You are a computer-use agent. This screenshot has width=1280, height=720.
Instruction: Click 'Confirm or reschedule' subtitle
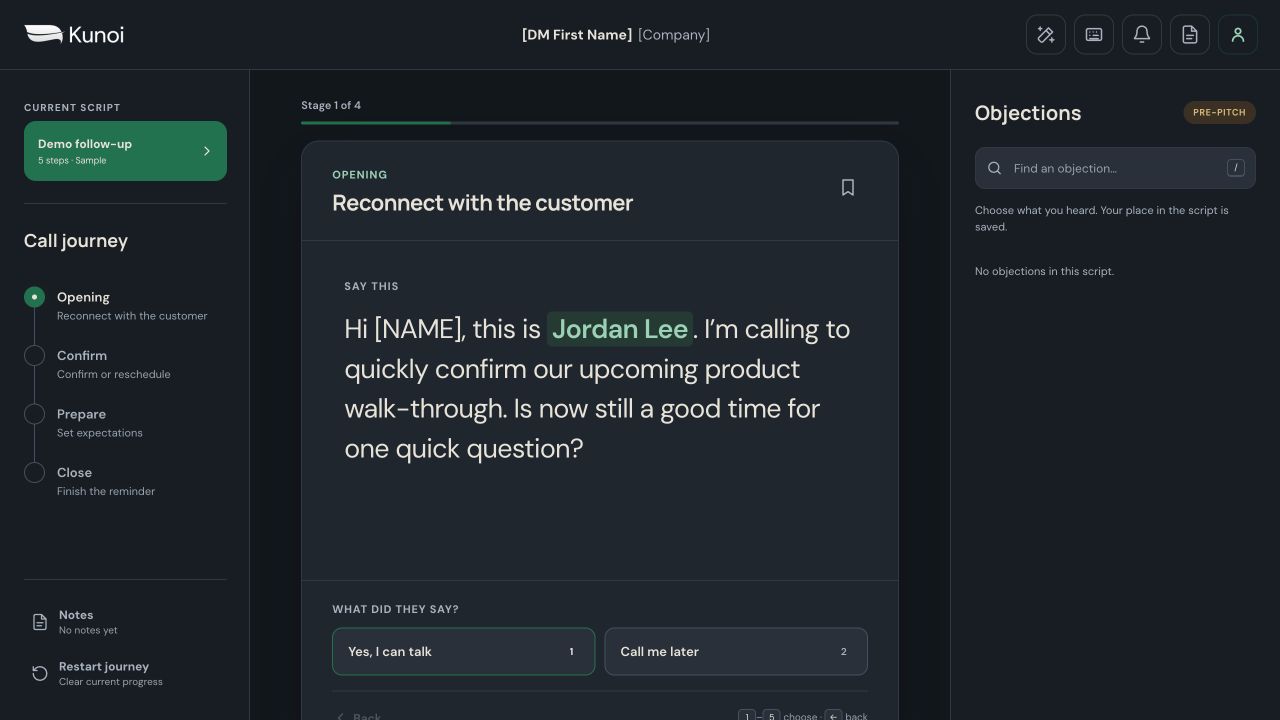tap(114, 374)
